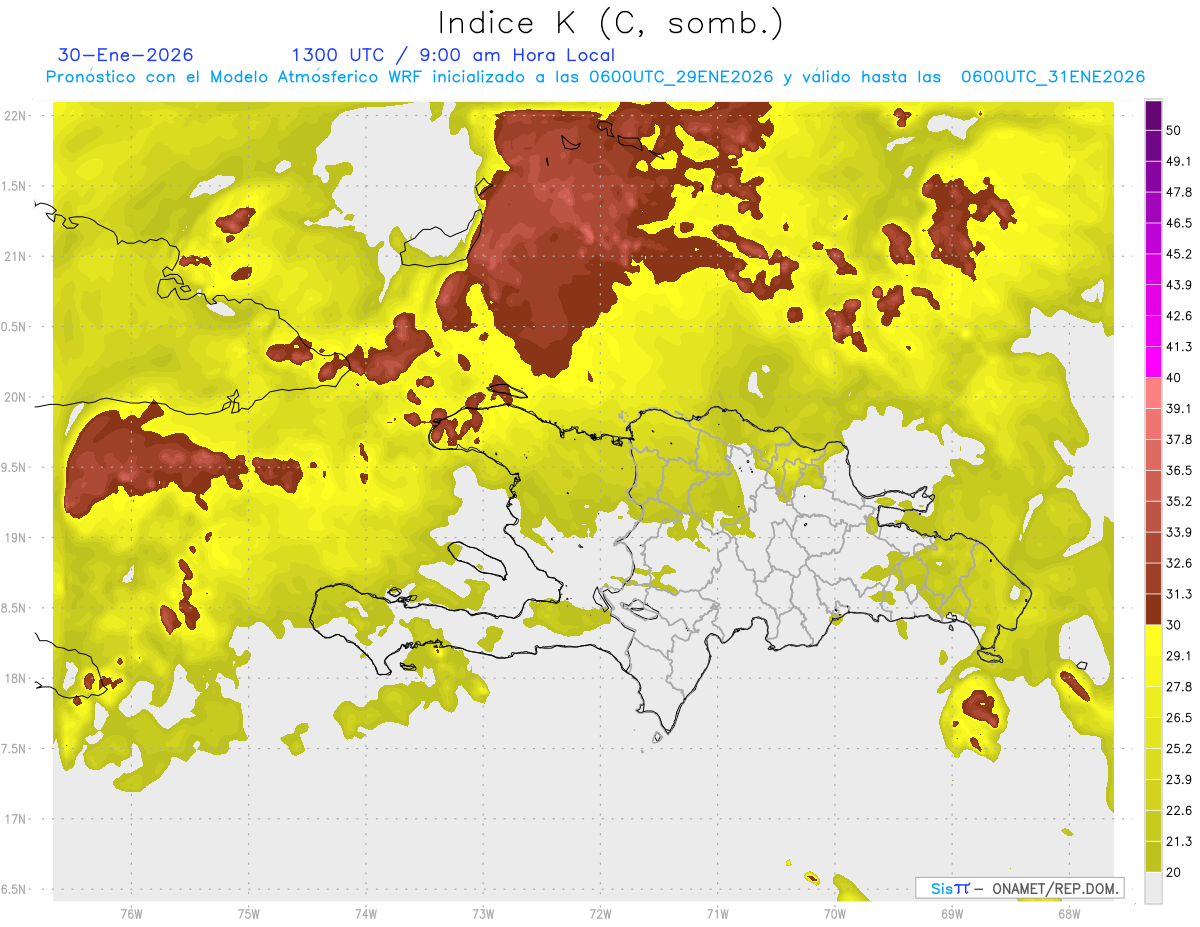Pick the bright yellow swatch between 29.1 and 30

1153,641
